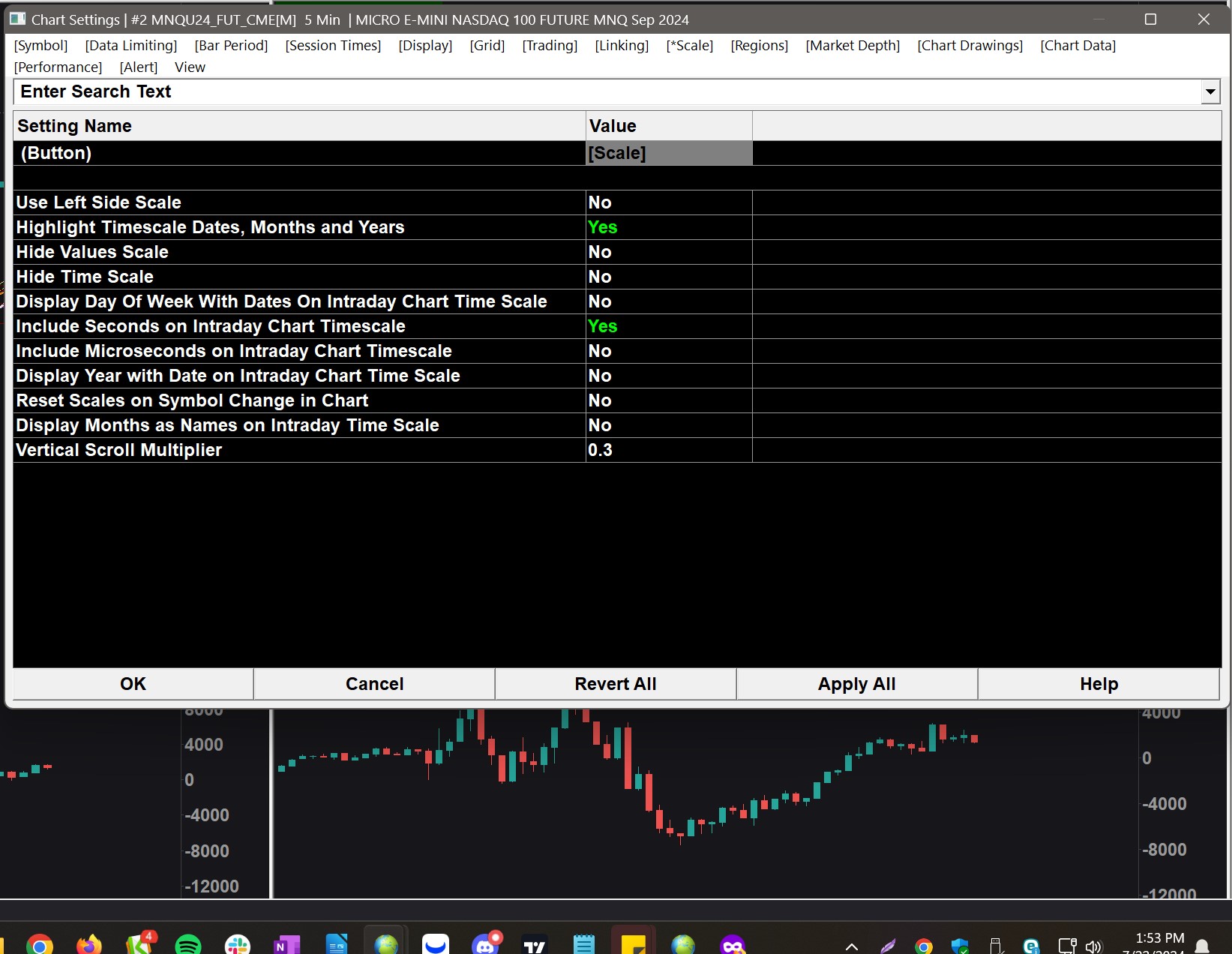Click the Apply All button
The width and height of the screenshot is (1232, 954).
(x=857, y=684)
